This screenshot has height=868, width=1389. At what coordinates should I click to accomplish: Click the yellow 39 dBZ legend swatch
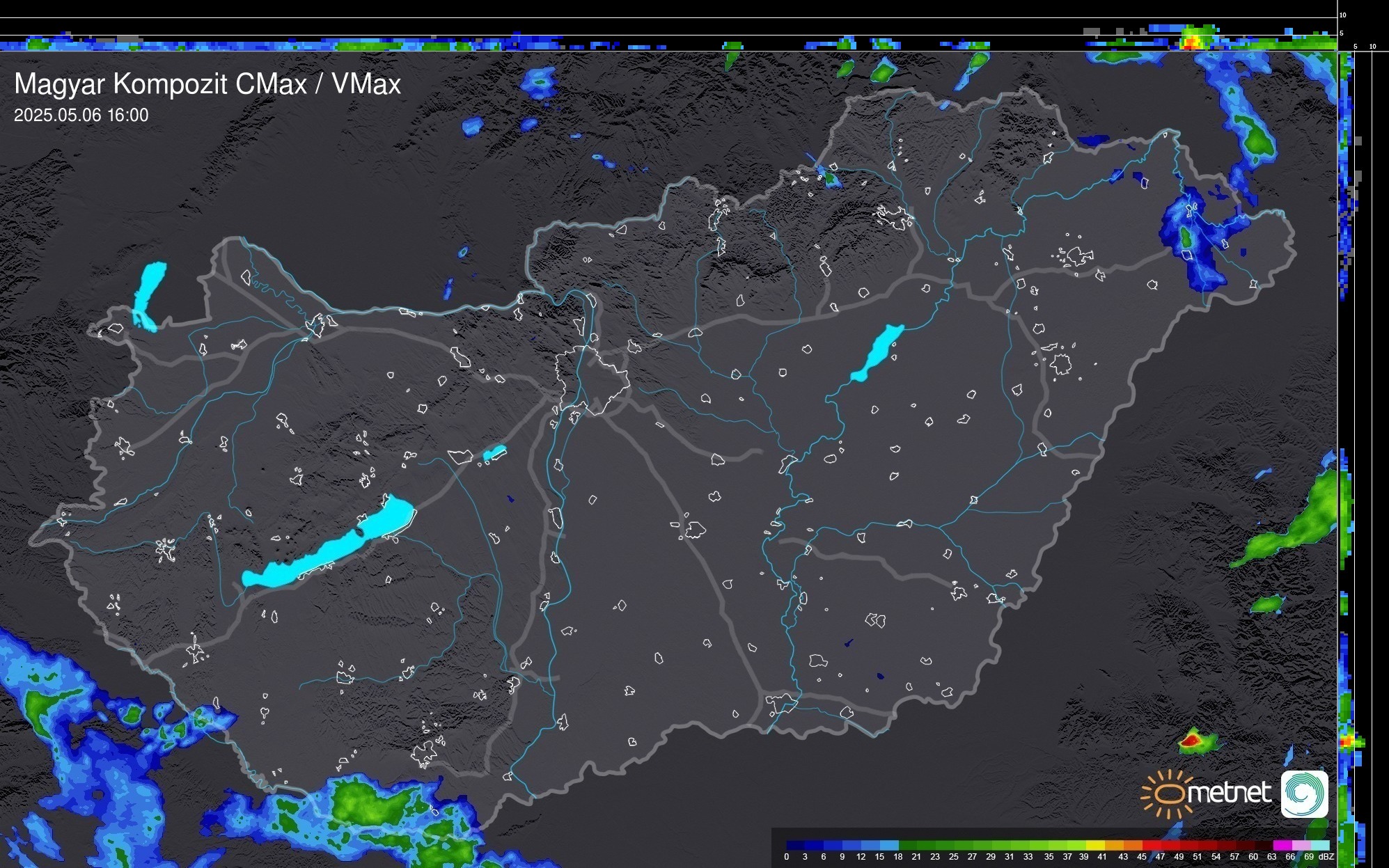point(1094,845)
